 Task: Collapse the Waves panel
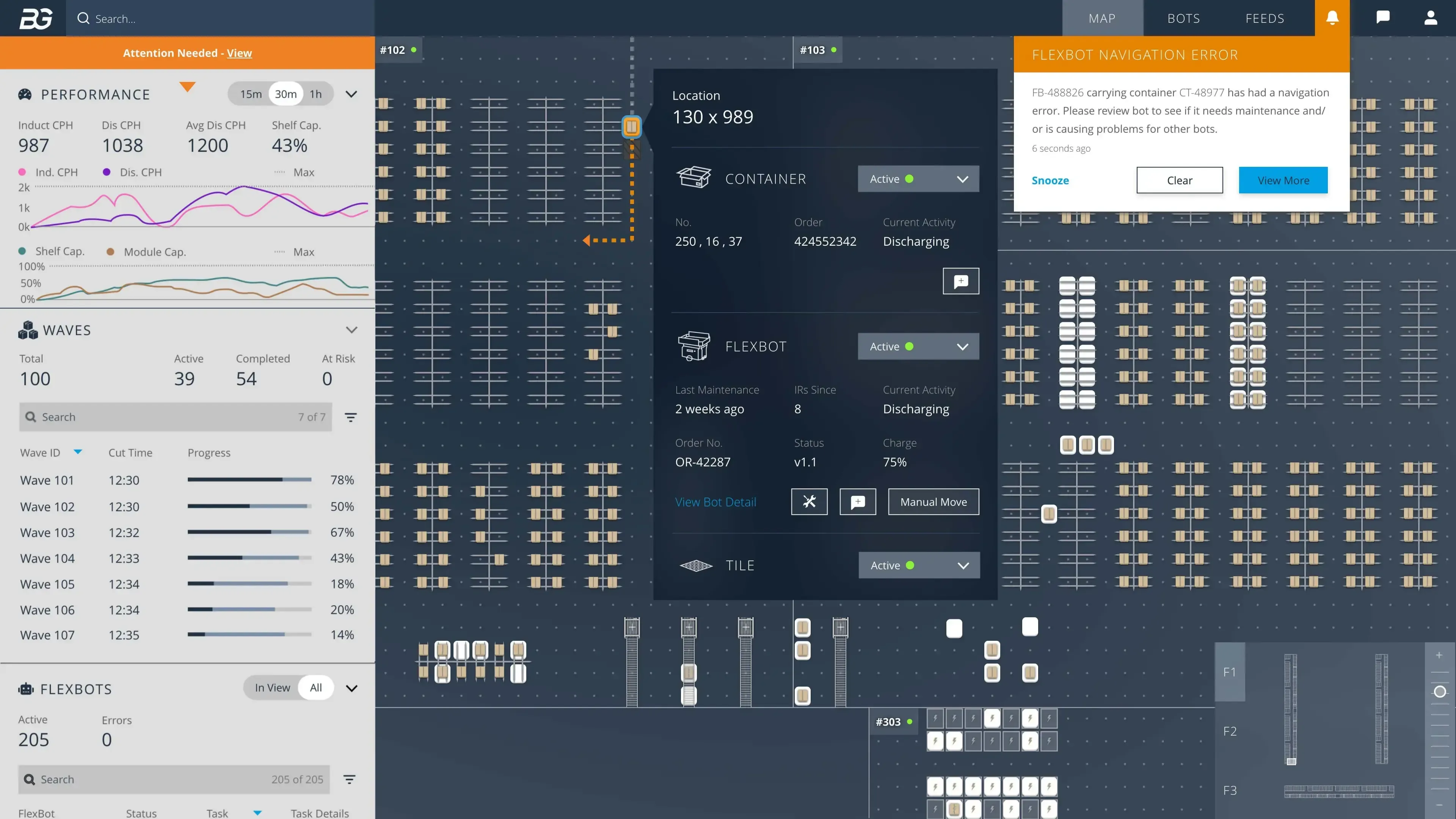pyautogui.click(x=351, y=330)
